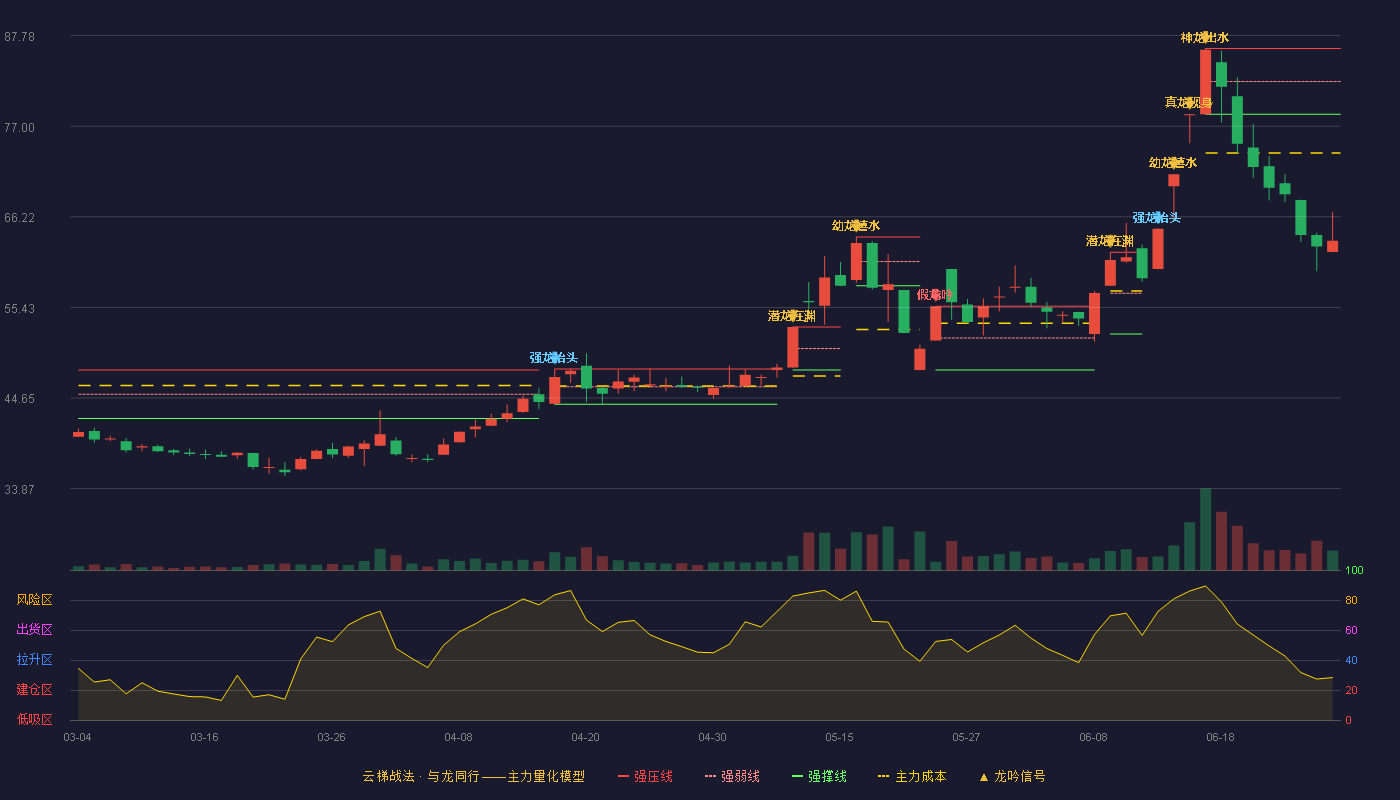Click the 低吸区 zone label

click(34, 719)
